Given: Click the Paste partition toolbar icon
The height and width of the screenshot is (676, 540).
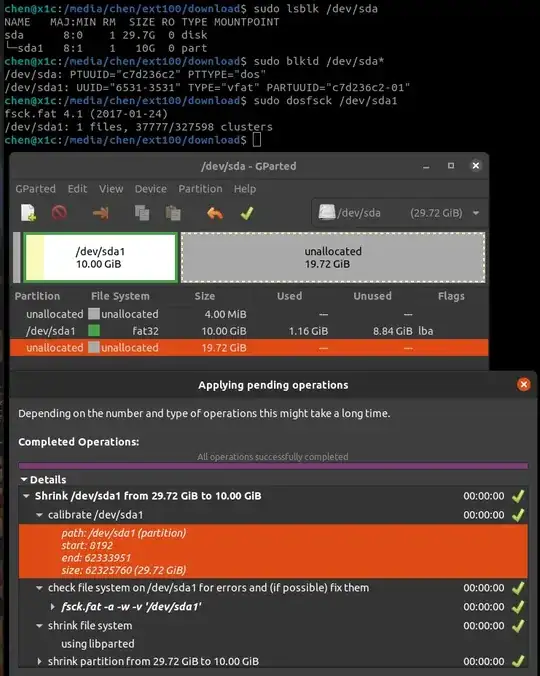Looking at the screenshot, I should 173,213.
